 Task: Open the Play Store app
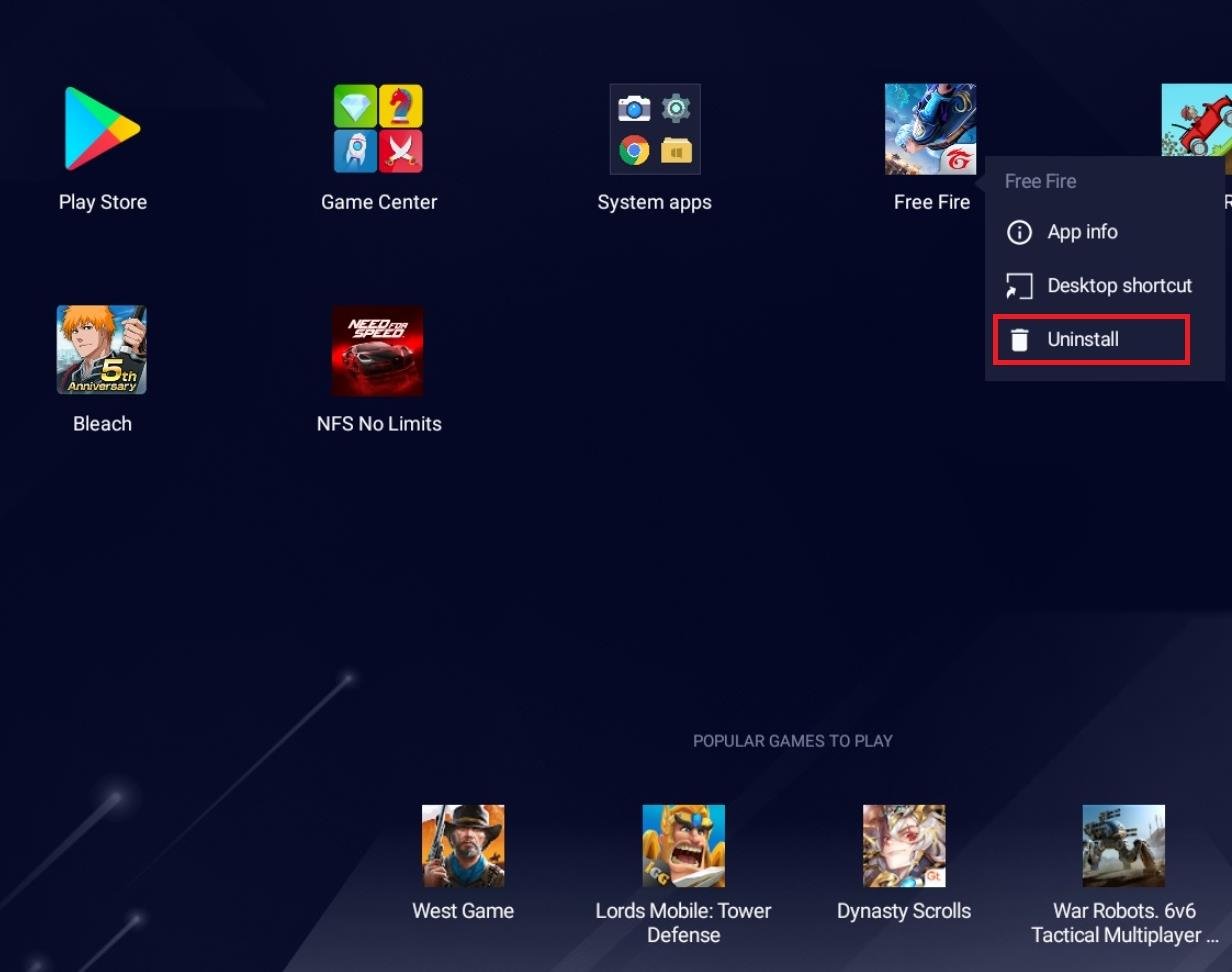(102, 127)
